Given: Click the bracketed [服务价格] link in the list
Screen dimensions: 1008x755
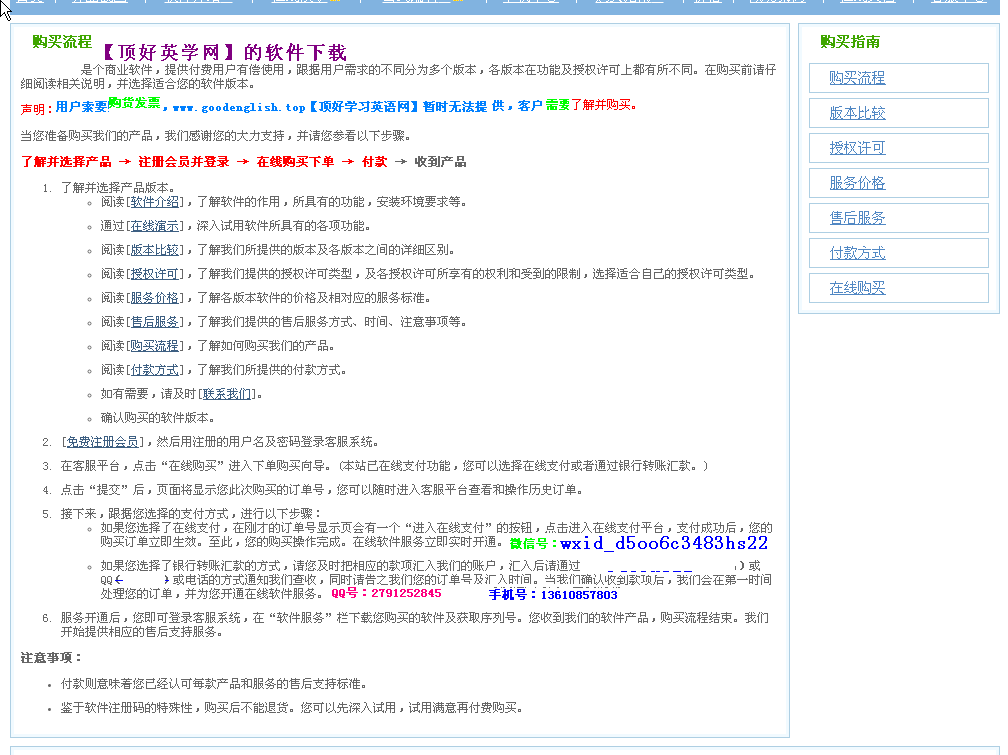Looking at the screenshot, I should 155,298.
